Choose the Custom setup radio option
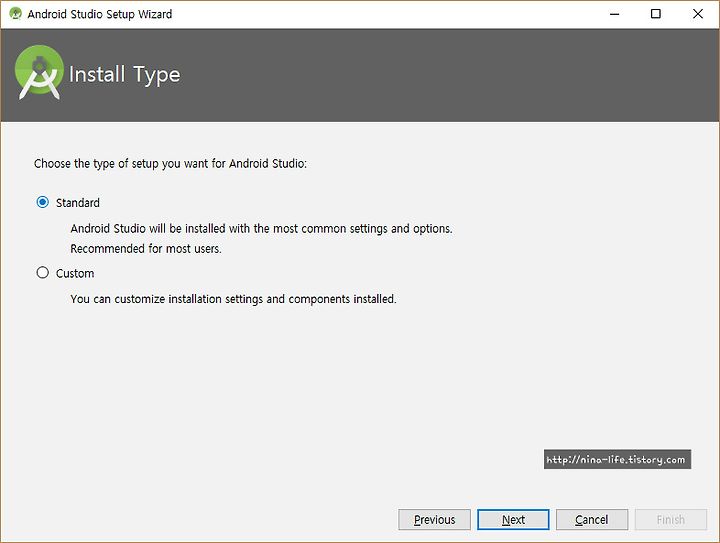 tap(43, 273)
